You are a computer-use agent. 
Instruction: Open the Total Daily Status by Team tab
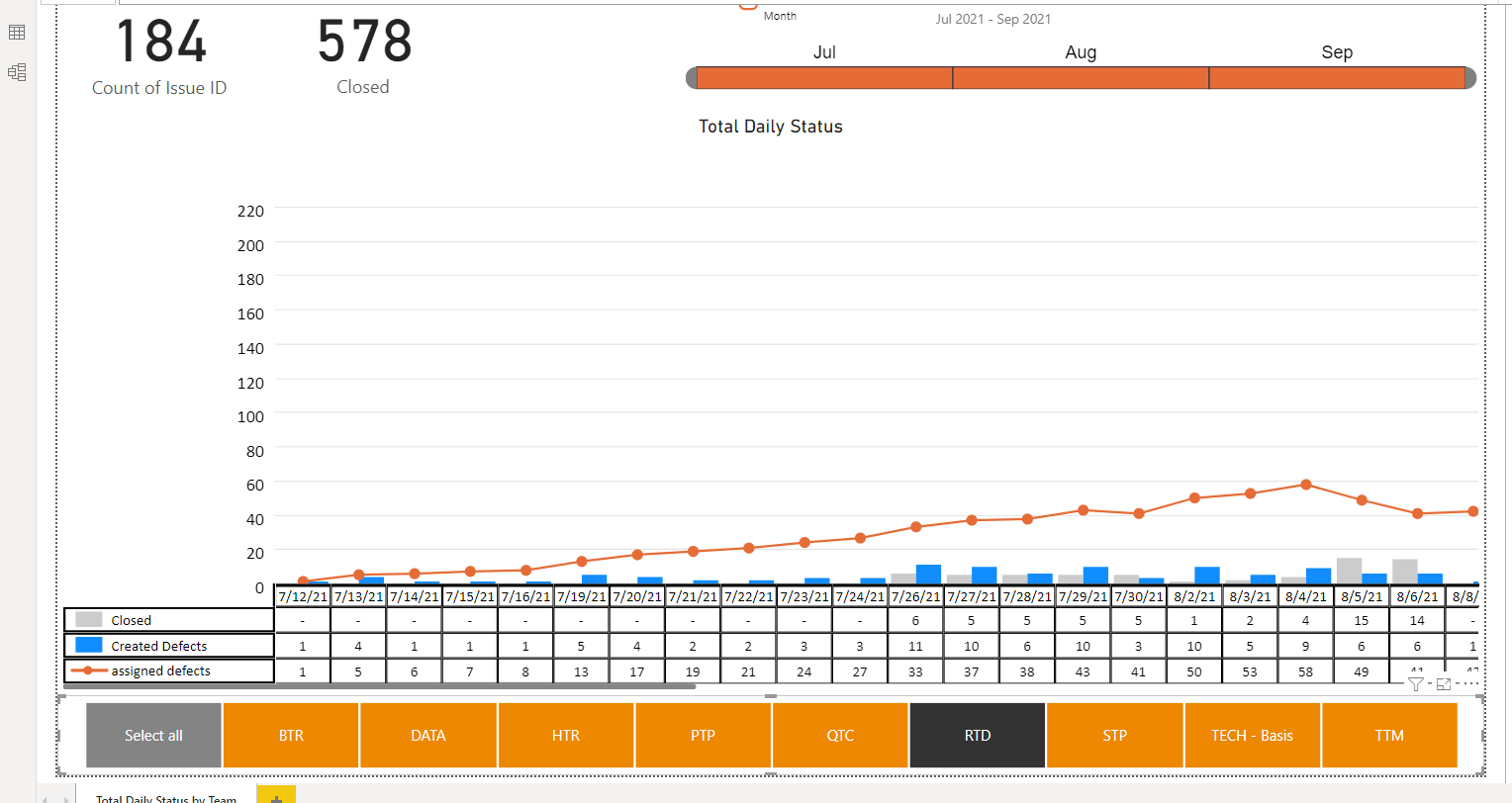[166, 796]
